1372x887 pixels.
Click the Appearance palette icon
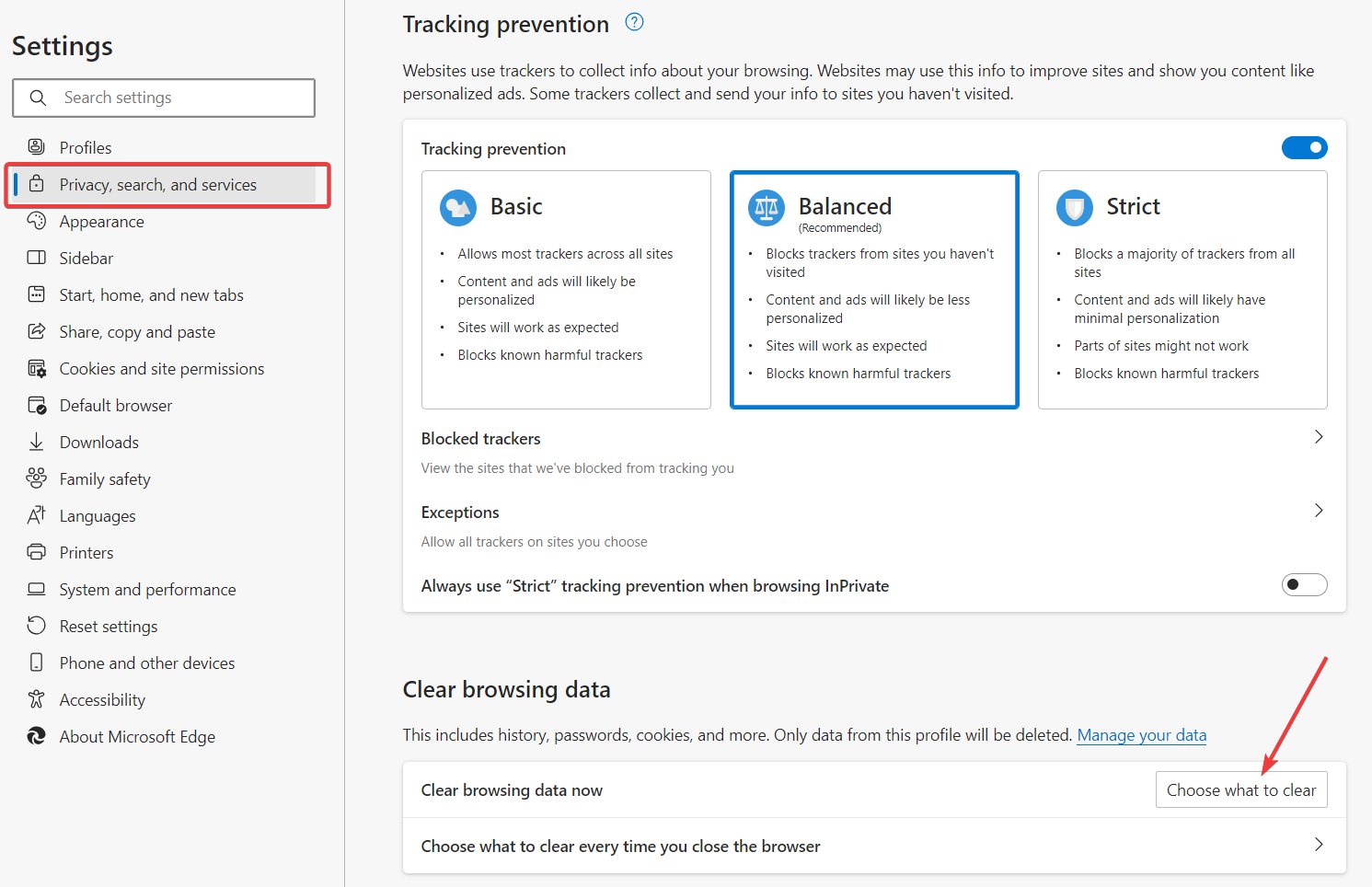pos(37,221)
